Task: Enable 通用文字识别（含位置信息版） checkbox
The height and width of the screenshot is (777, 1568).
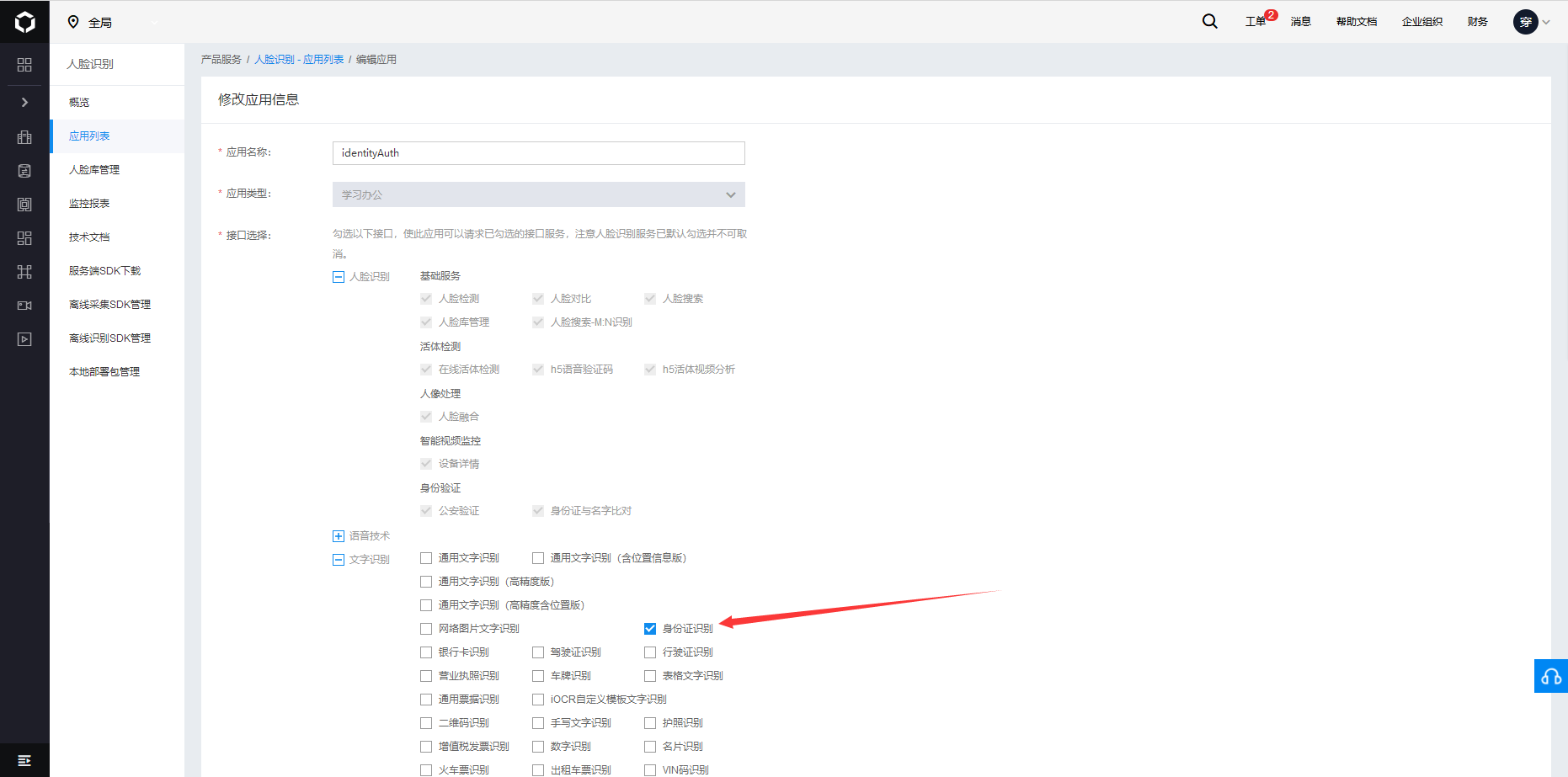Action: coord(538,558)
